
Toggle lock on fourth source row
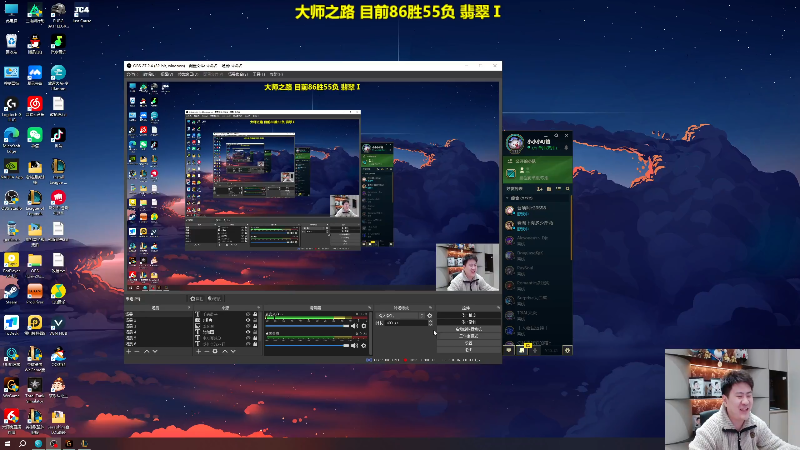255,332
